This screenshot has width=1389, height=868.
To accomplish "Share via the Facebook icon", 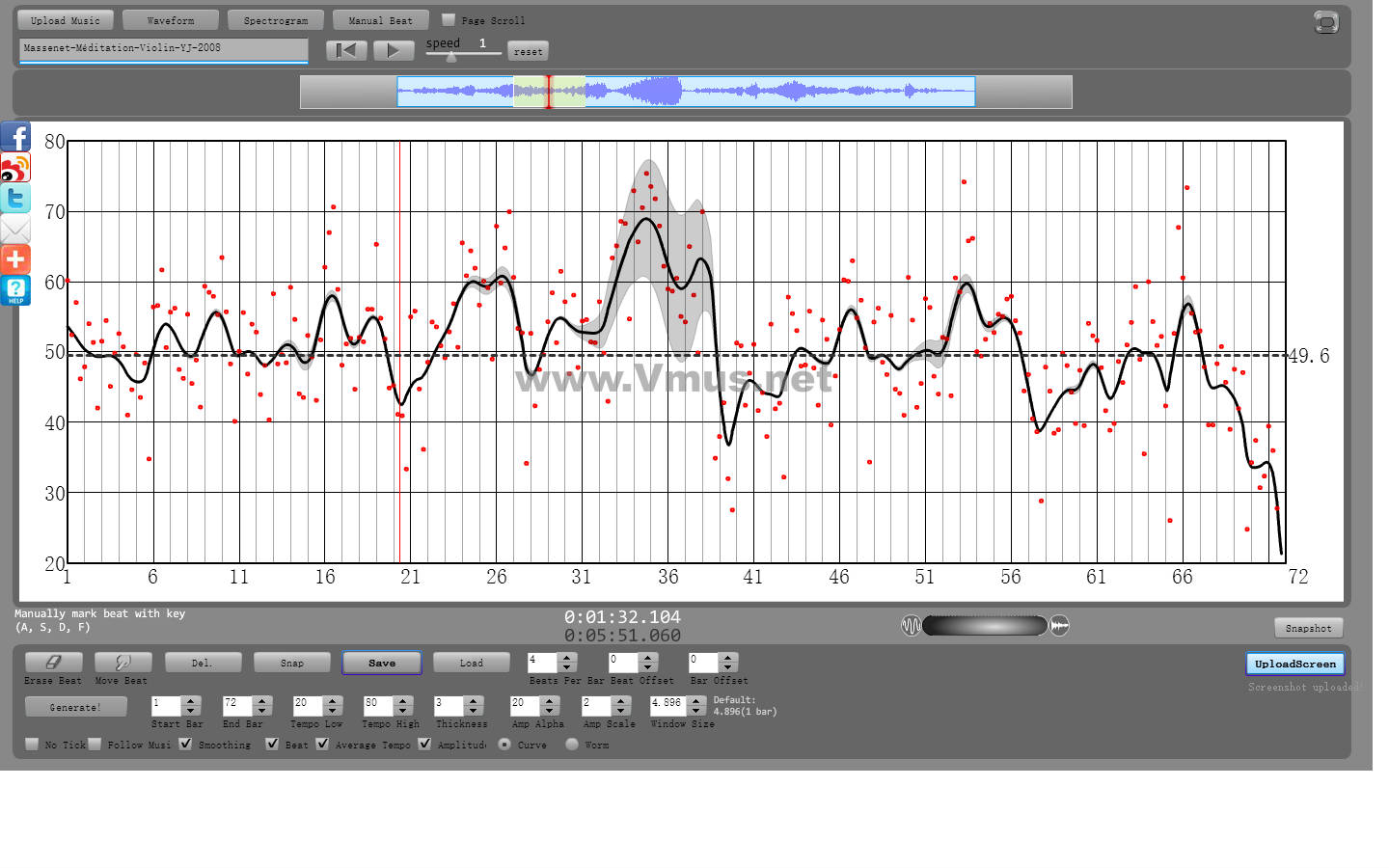I will pyautogui.click(x=15, y=137).
